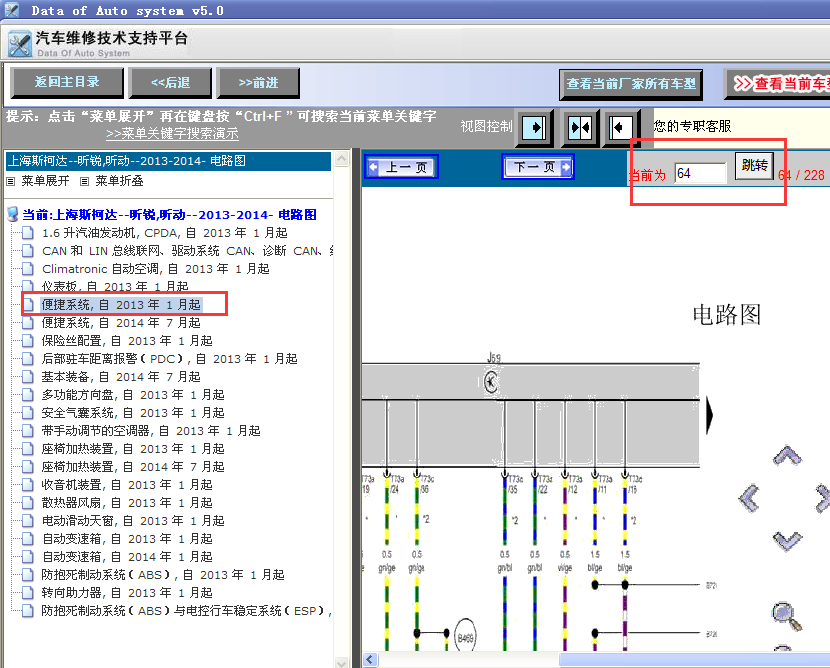Click the 跳转 jump button
830x668 pixels.
click(x=754, y=166)
